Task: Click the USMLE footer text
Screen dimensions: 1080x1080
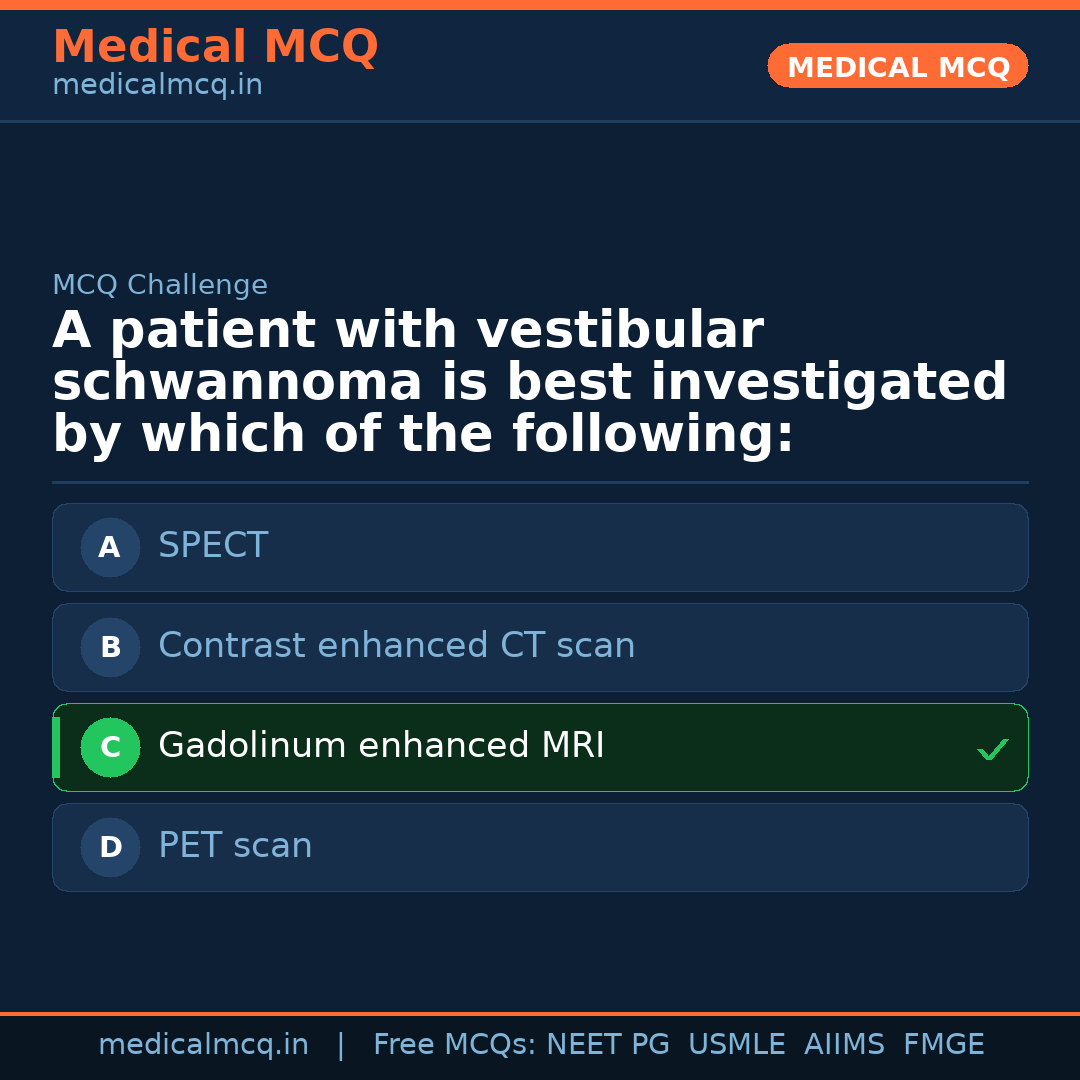Action: click(x=736, y=1045)
